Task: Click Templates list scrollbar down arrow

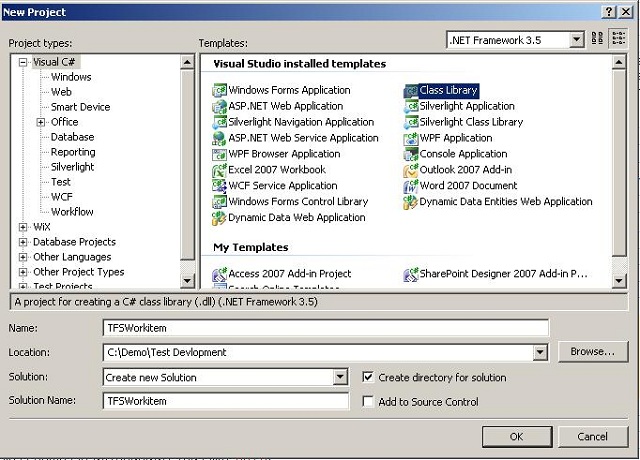Action: [x=619, y=280]
